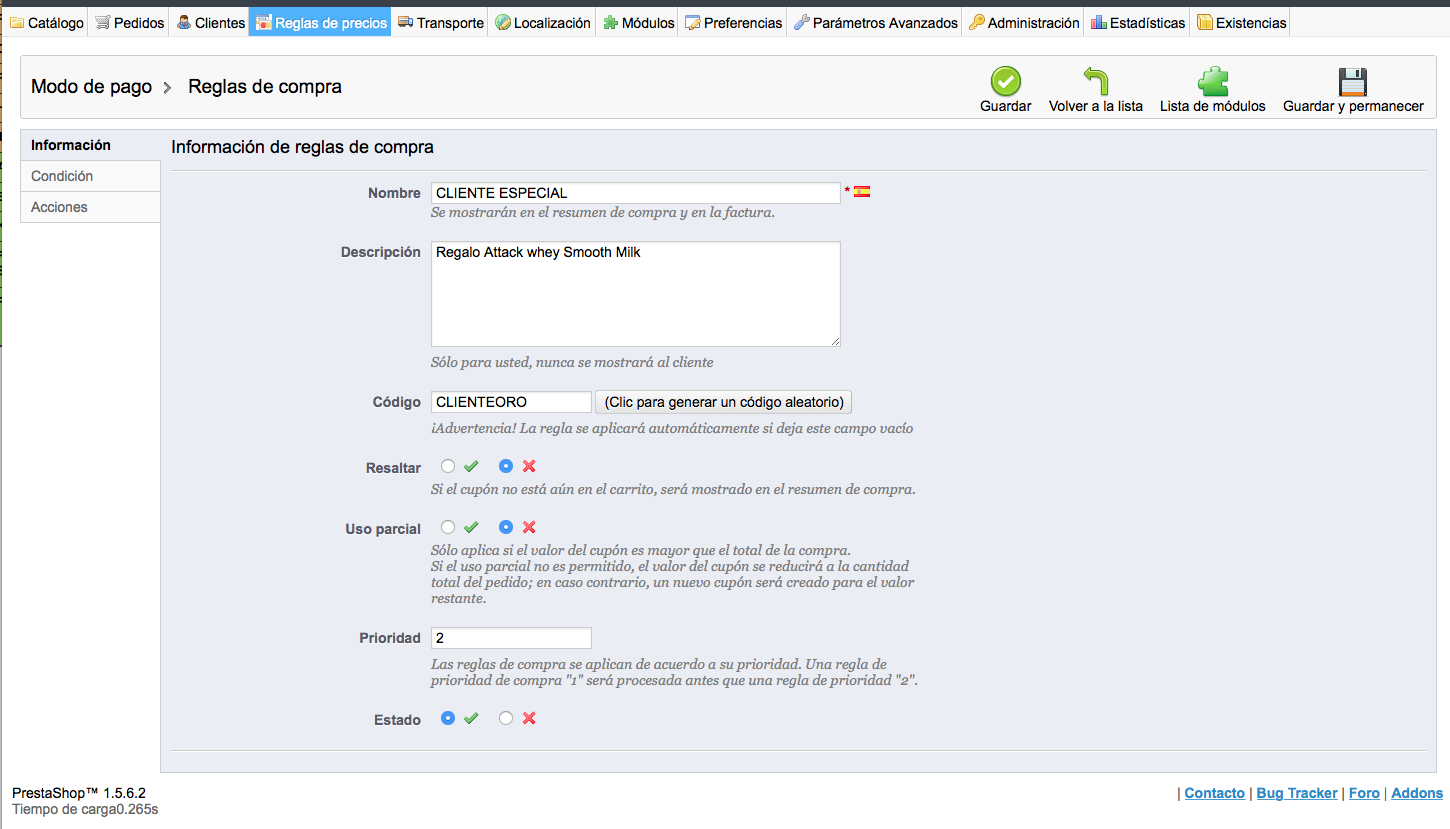Screen dimensions: 1450x829
Task: Open the Localización menu
Action: coord(543,22)
